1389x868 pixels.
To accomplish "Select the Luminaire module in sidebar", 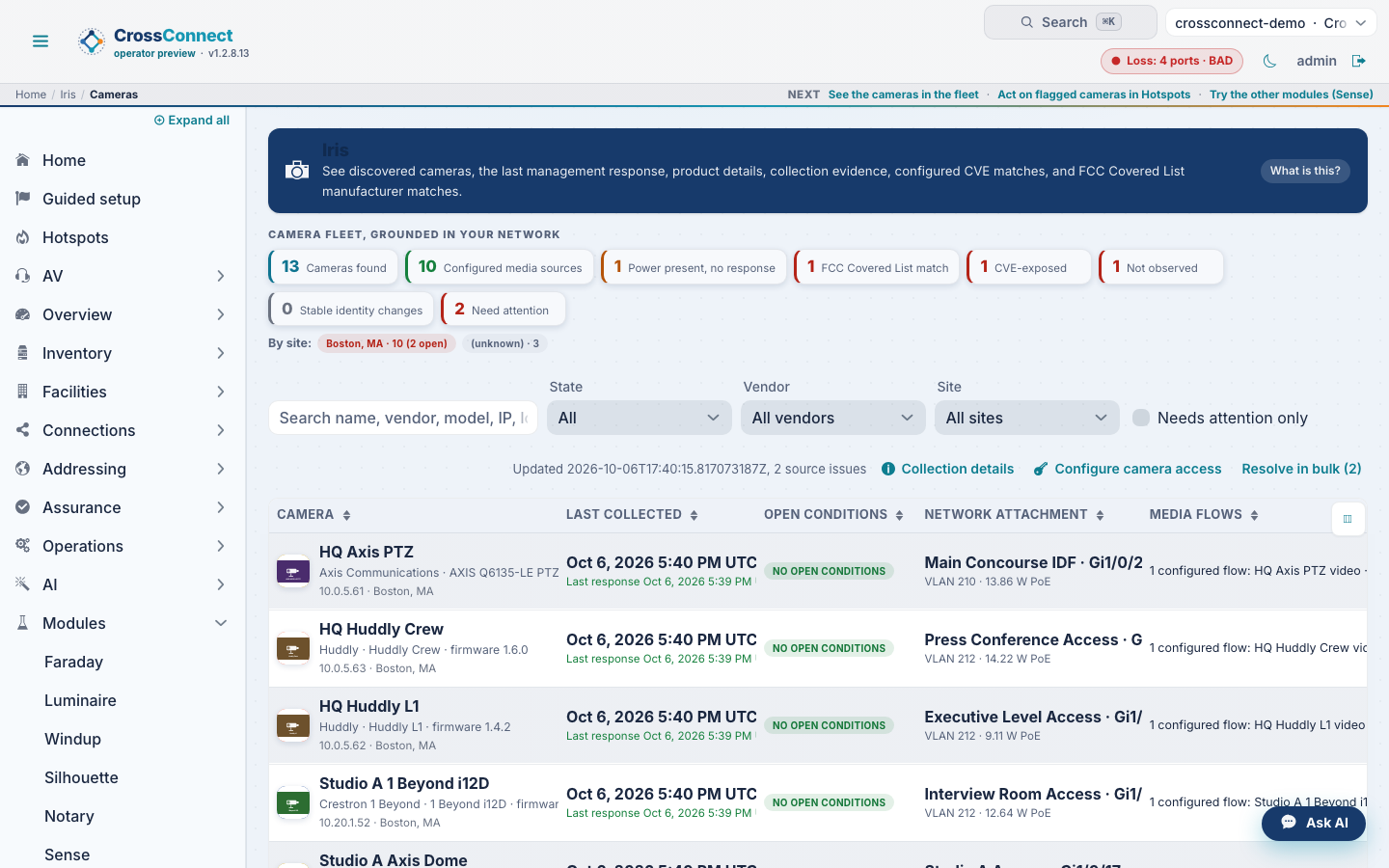I will point(80,700).
